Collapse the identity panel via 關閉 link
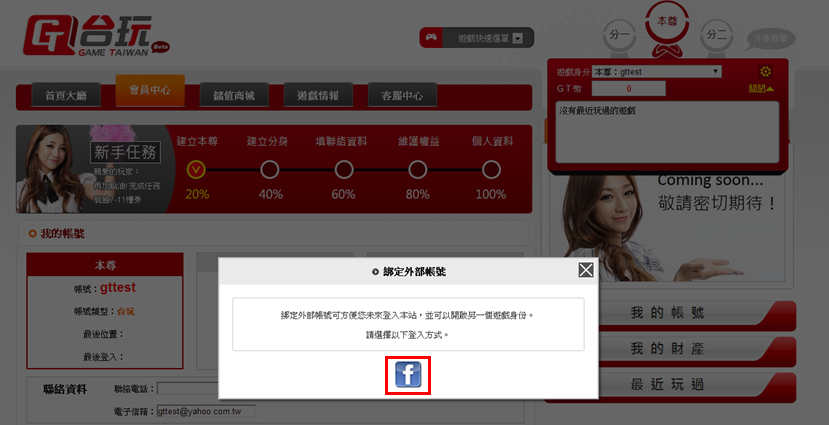Screen dimensions: 829x425 pos(761,88)
